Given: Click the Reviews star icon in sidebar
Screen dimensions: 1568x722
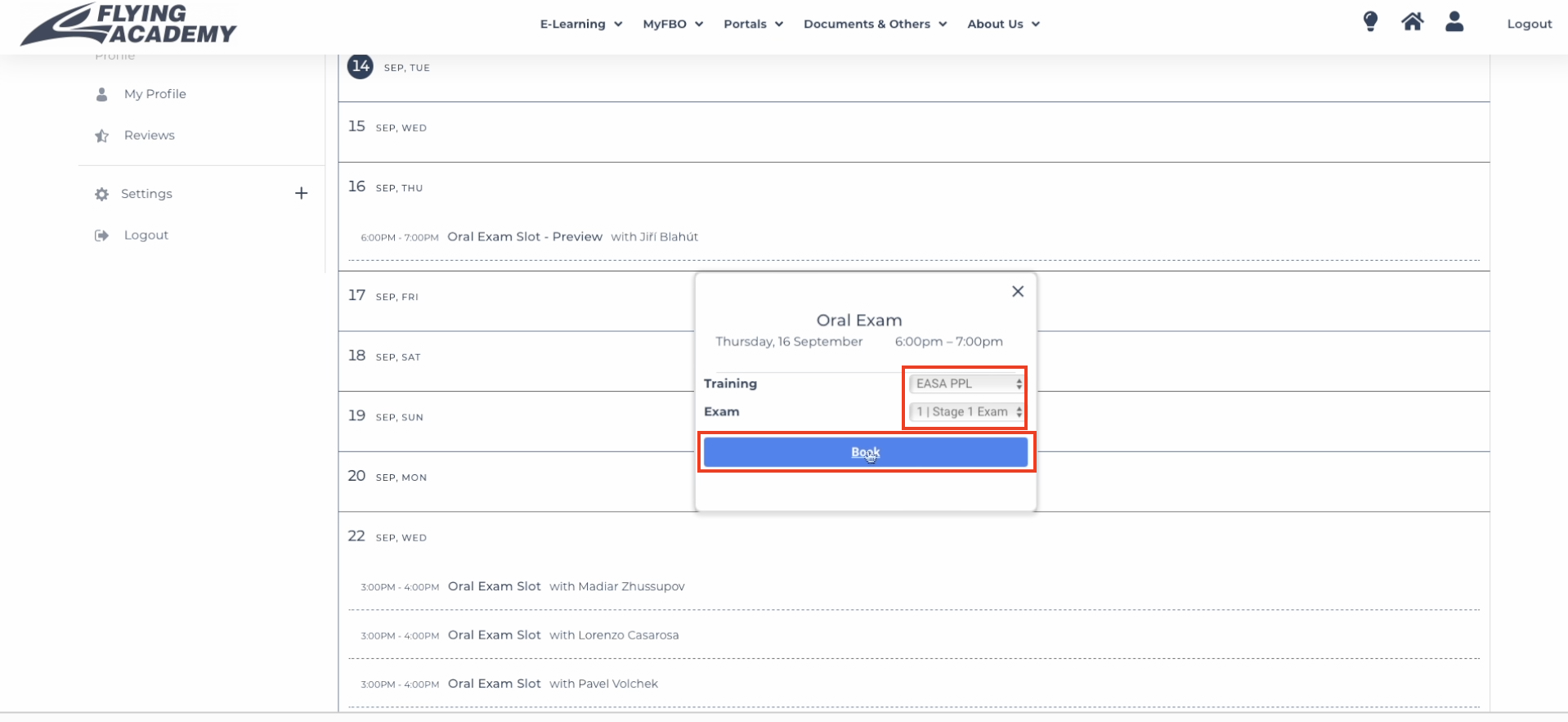Looking at the screenshot, I should tap(101, 136).
